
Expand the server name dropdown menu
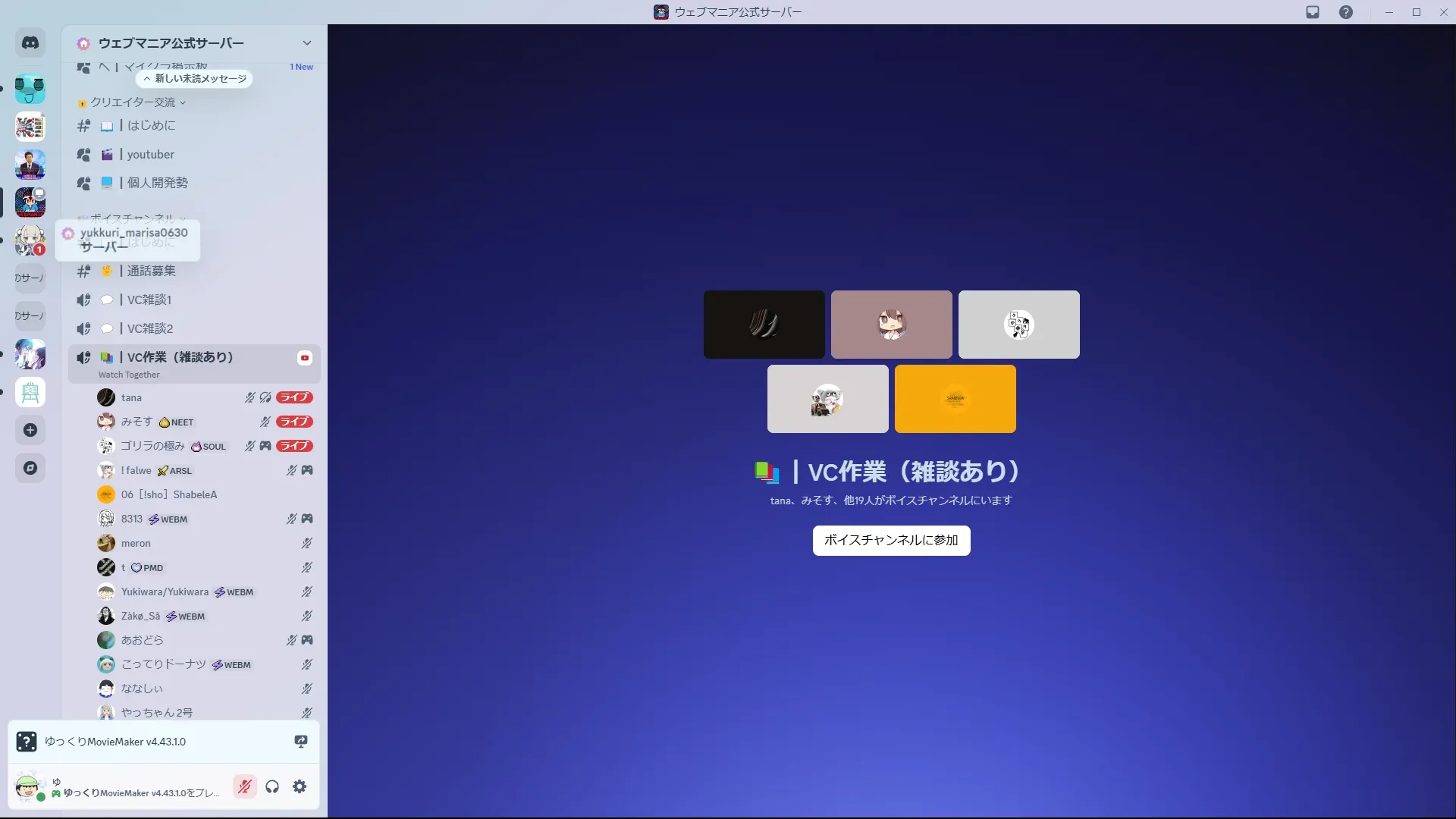pyautogui.click(x=306, y=43)
